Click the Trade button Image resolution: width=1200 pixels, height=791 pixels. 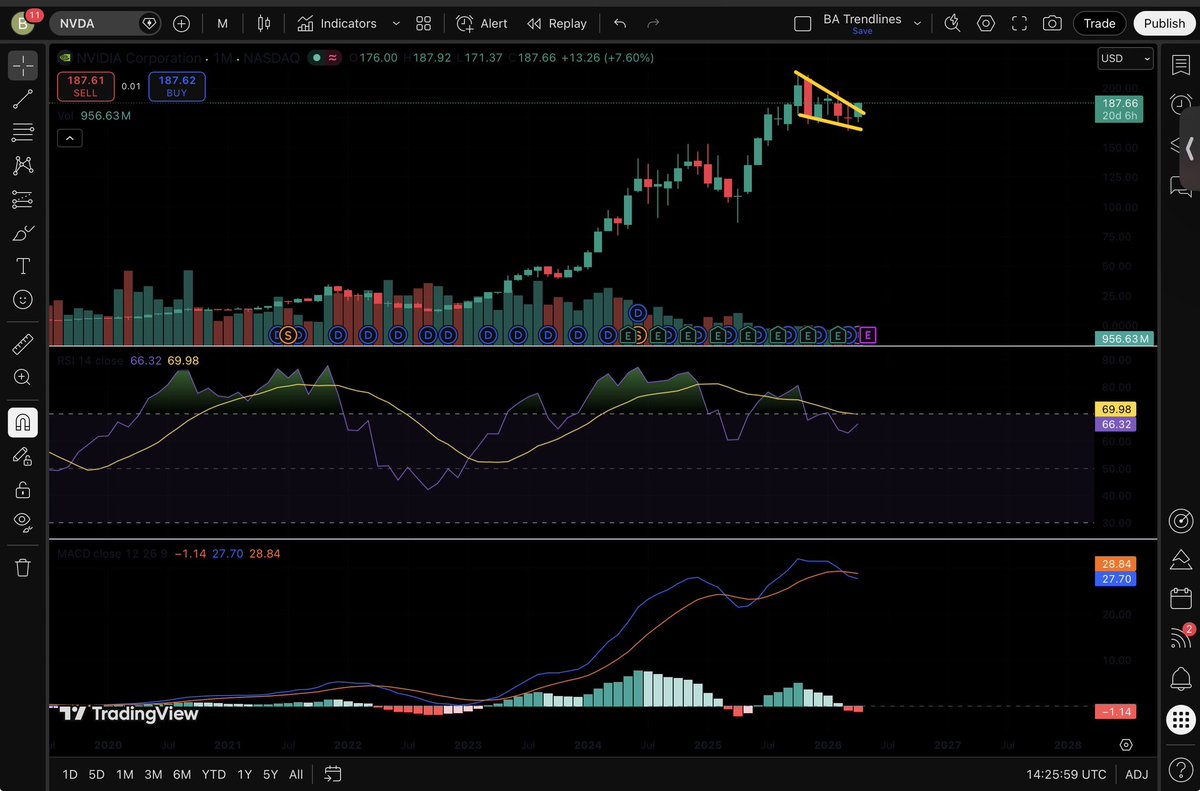coord(1099,23)
